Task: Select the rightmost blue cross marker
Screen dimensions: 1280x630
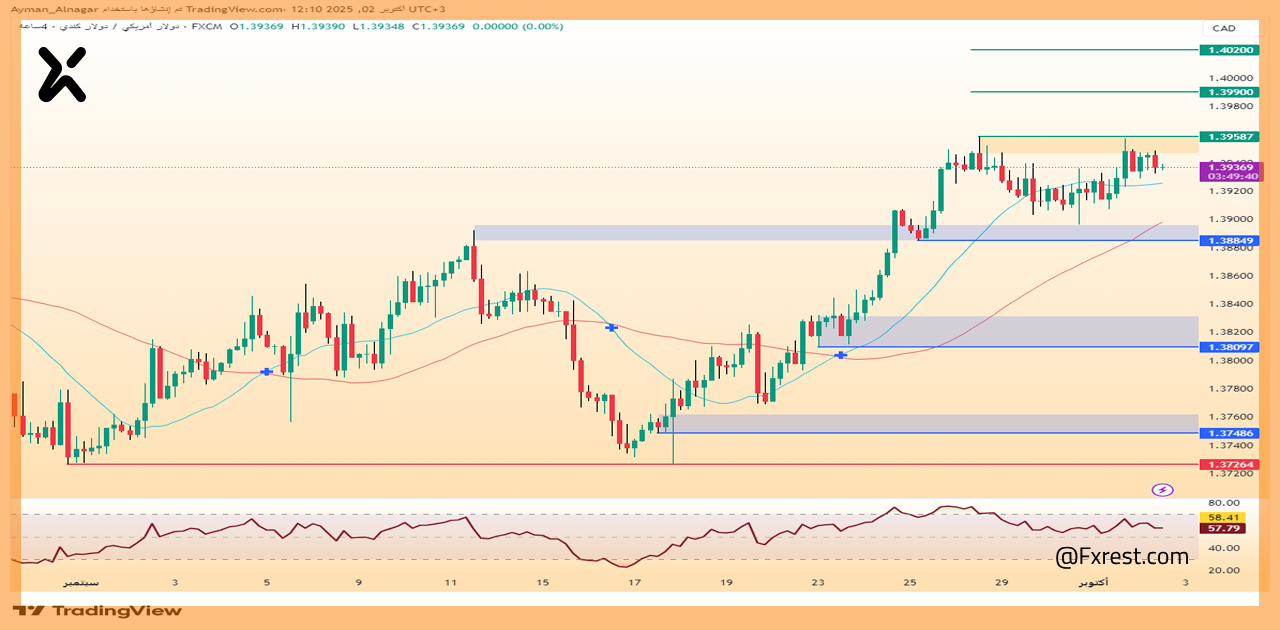Action: (x=841, y=355)
